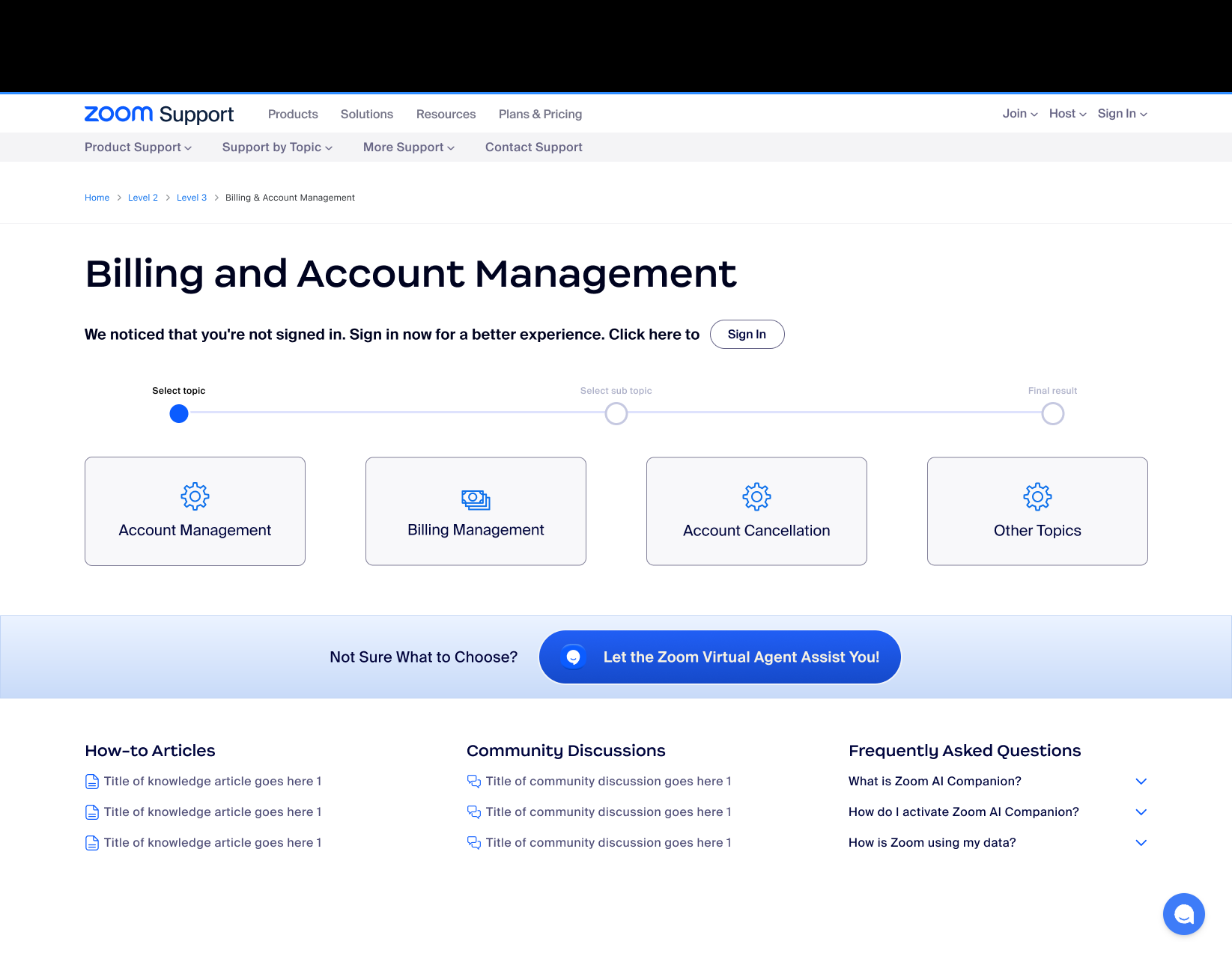Click 'Let the Zoom Virtual Agent Assist You!' button
Image resolution: width=1232 pixels, height=965 pixels.
(x=720, y=657)
